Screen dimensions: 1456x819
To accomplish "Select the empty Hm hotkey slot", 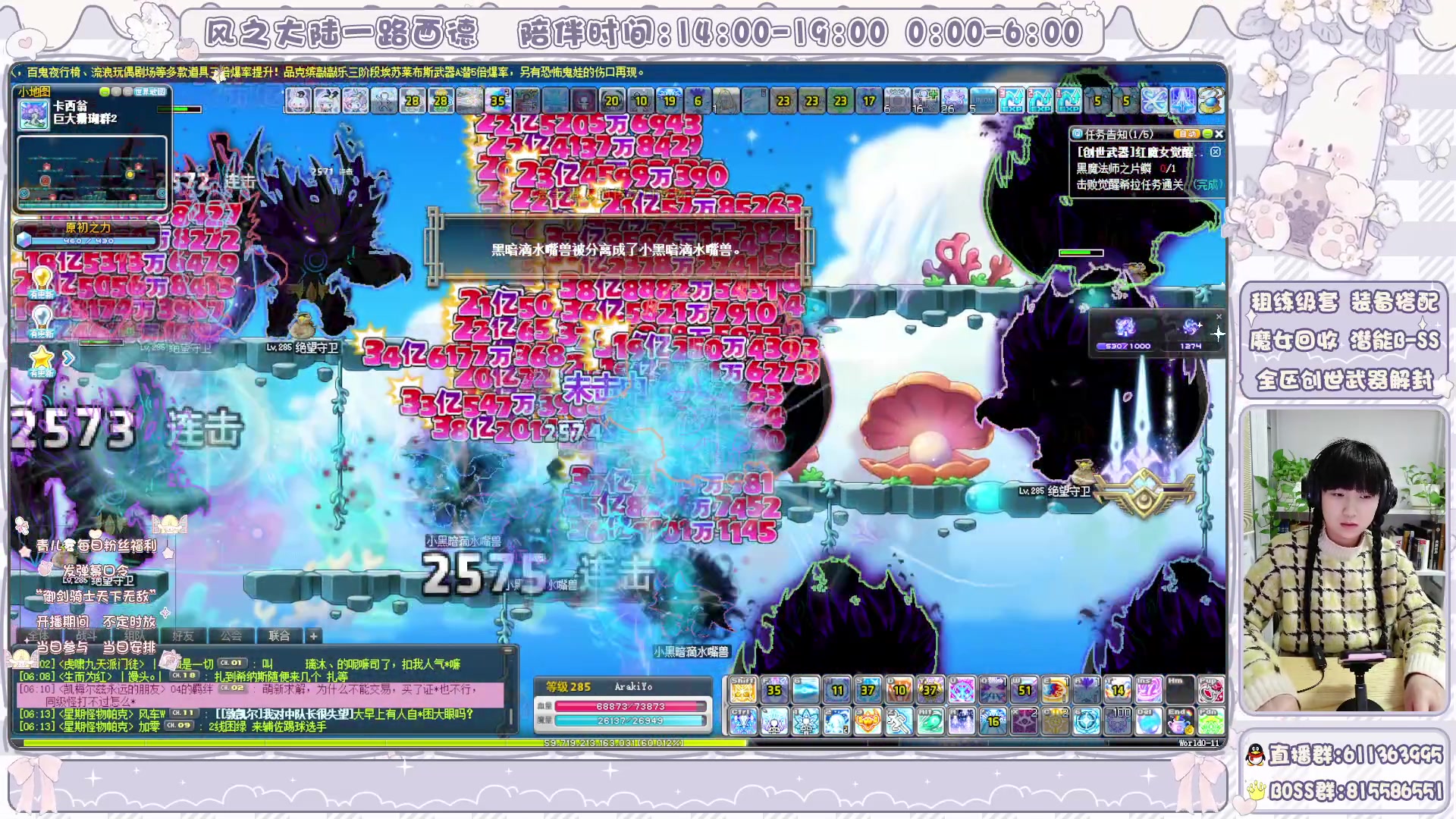I will point(1180,690).
